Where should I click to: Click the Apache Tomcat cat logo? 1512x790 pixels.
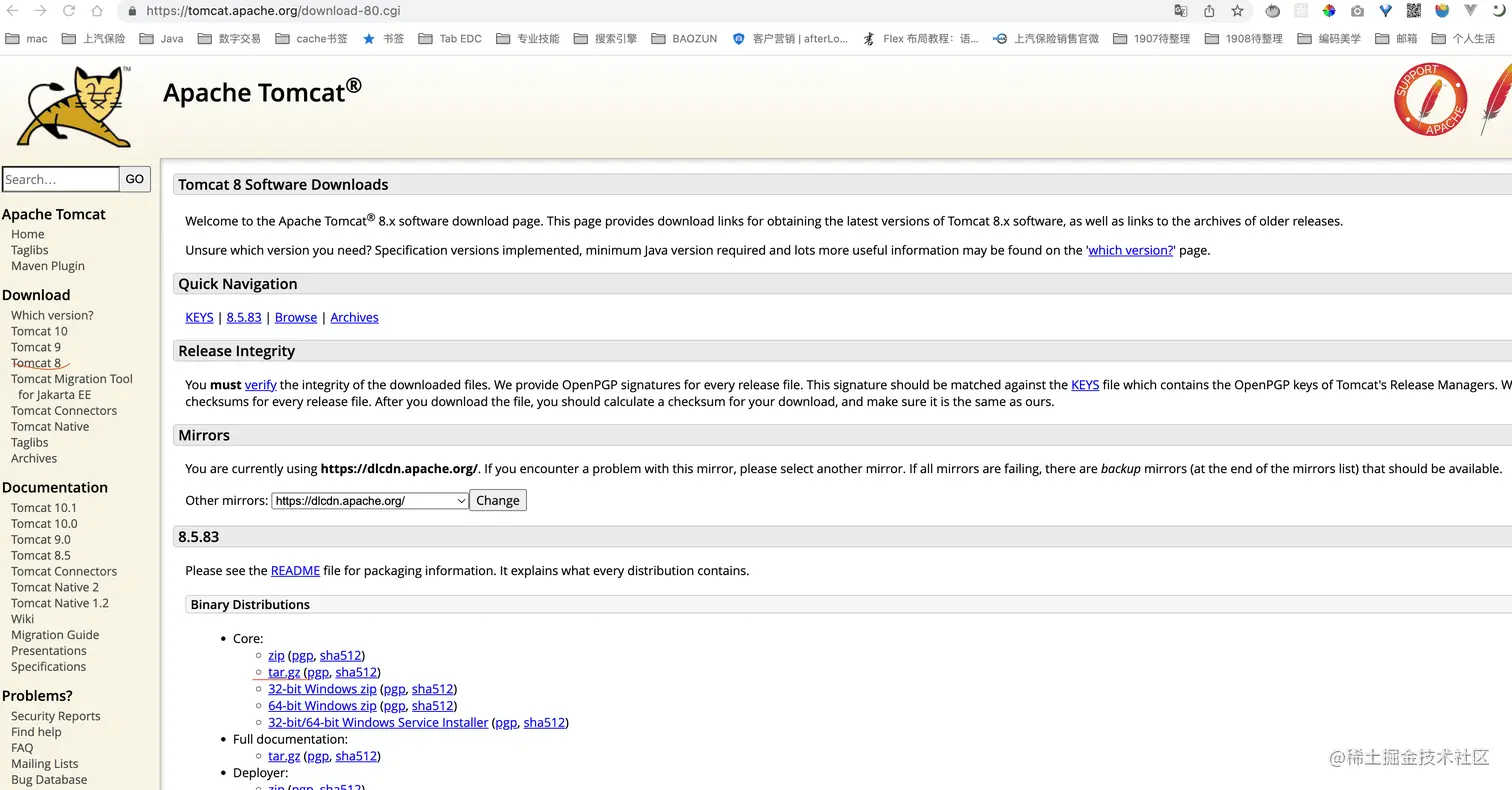point(74,106)
